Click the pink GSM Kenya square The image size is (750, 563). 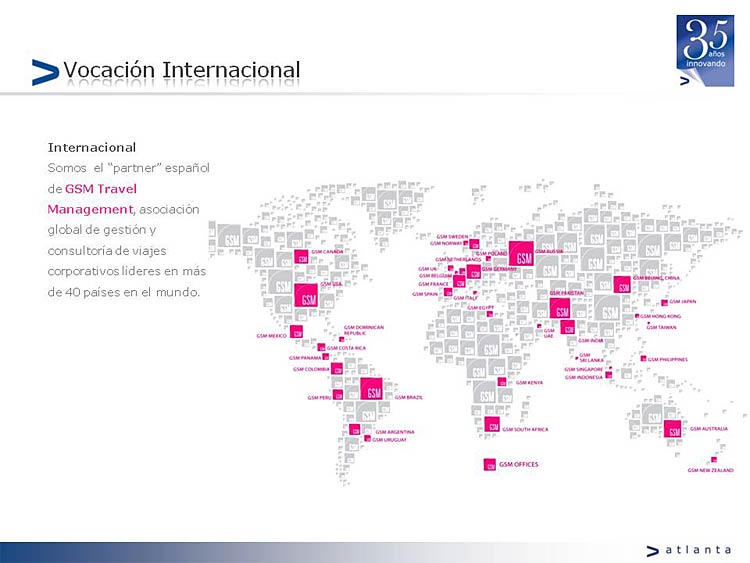coord(502,382)
